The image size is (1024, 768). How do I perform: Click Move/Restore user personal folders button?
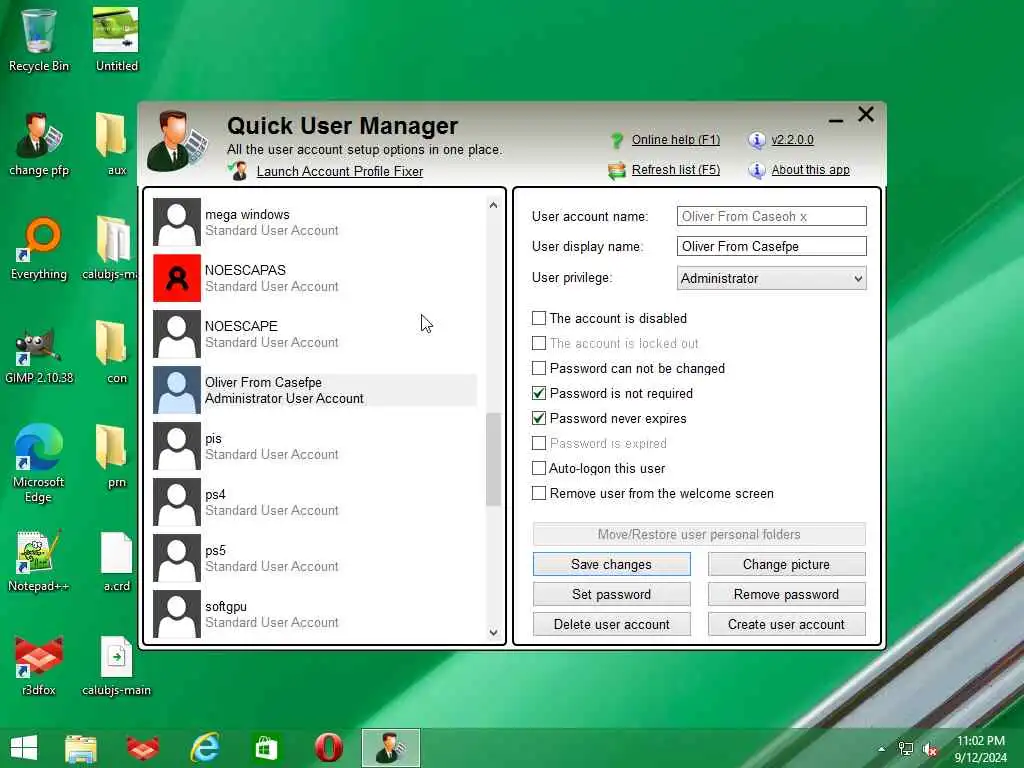pyautogui.click(x=699, y=534)
